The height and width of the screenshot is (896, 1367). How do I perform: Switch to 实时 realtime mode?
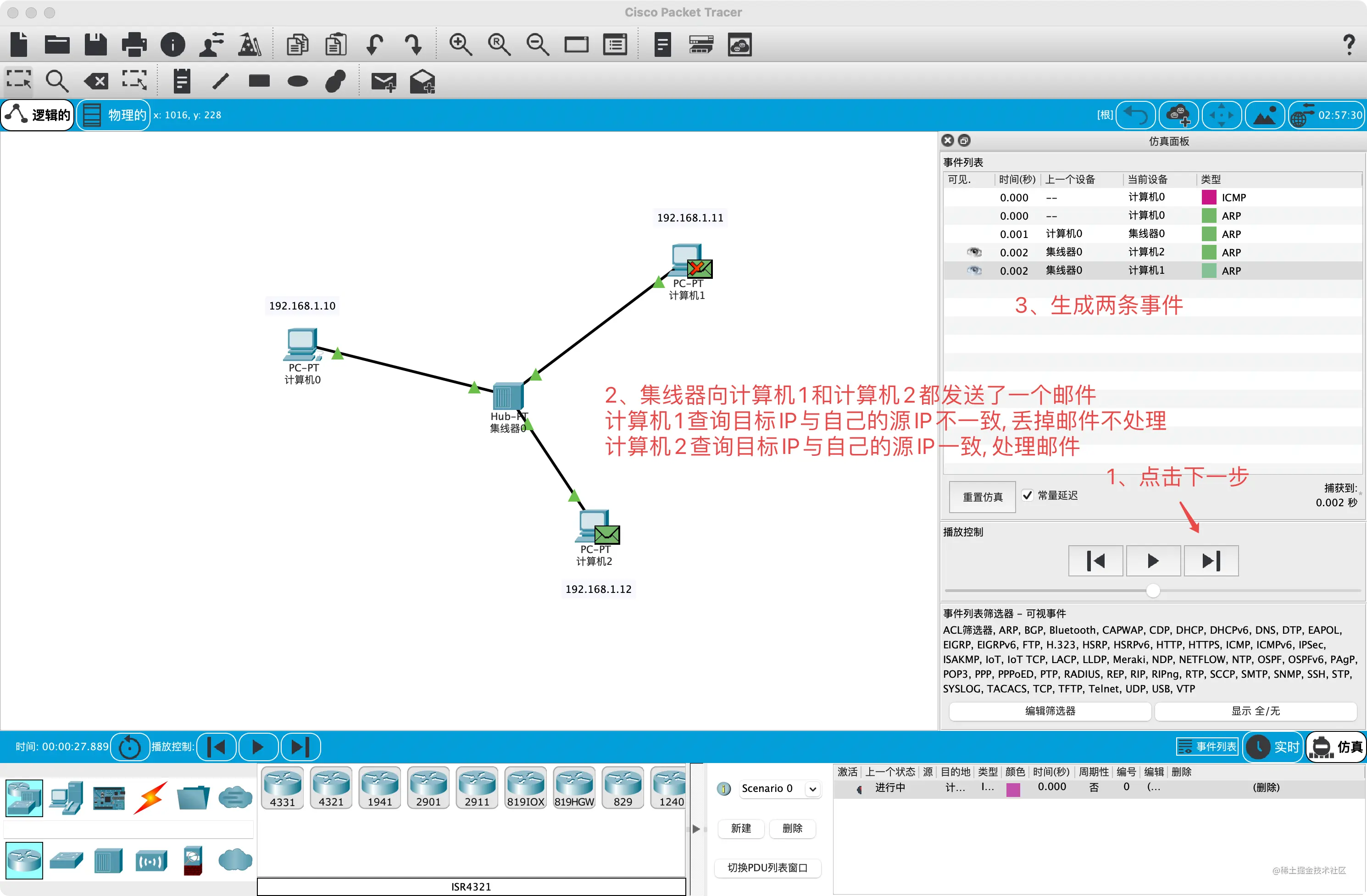pos(1273,747)
